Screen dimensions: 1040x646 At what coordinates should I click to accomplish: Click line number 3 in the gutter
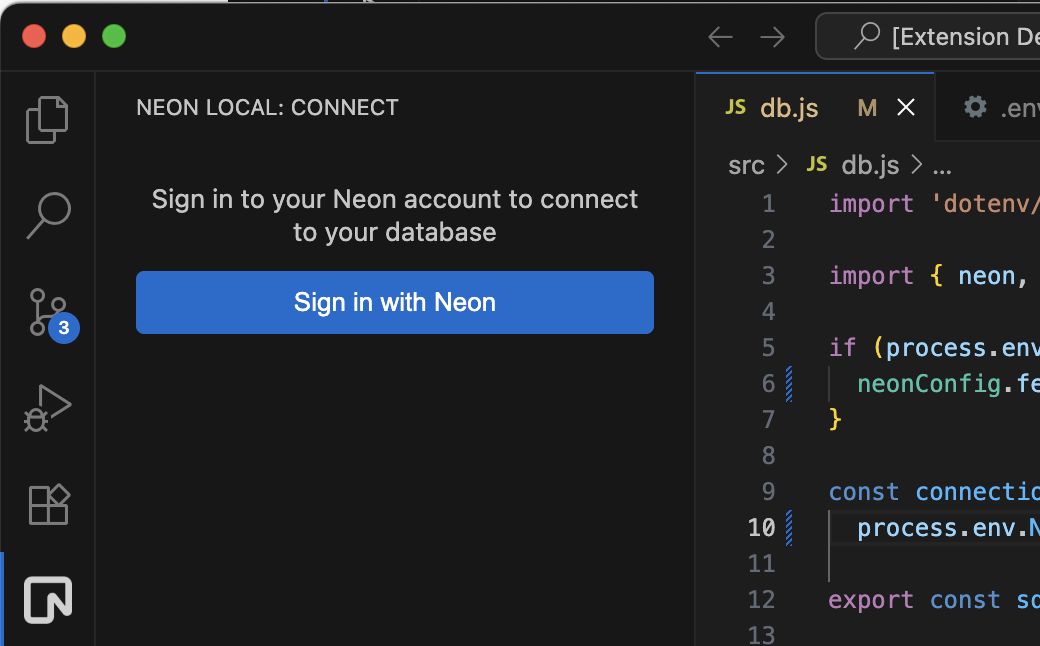click(768, 275)
